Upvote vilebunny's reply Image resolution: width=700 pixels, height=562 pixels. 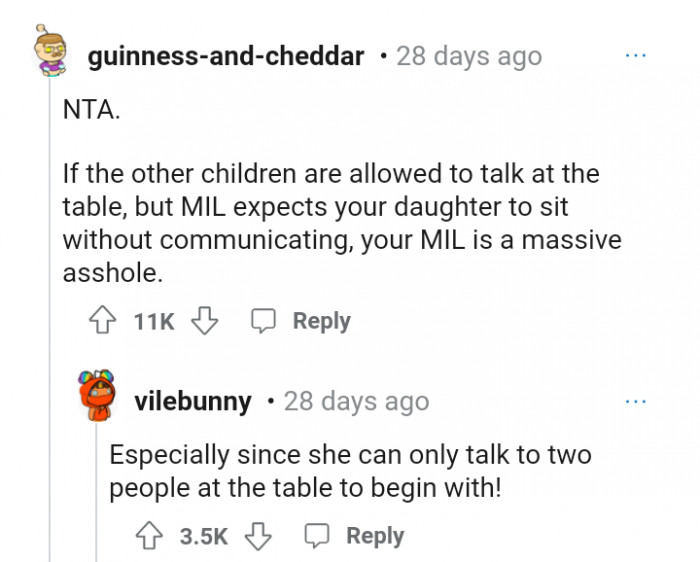pos(150,536)
